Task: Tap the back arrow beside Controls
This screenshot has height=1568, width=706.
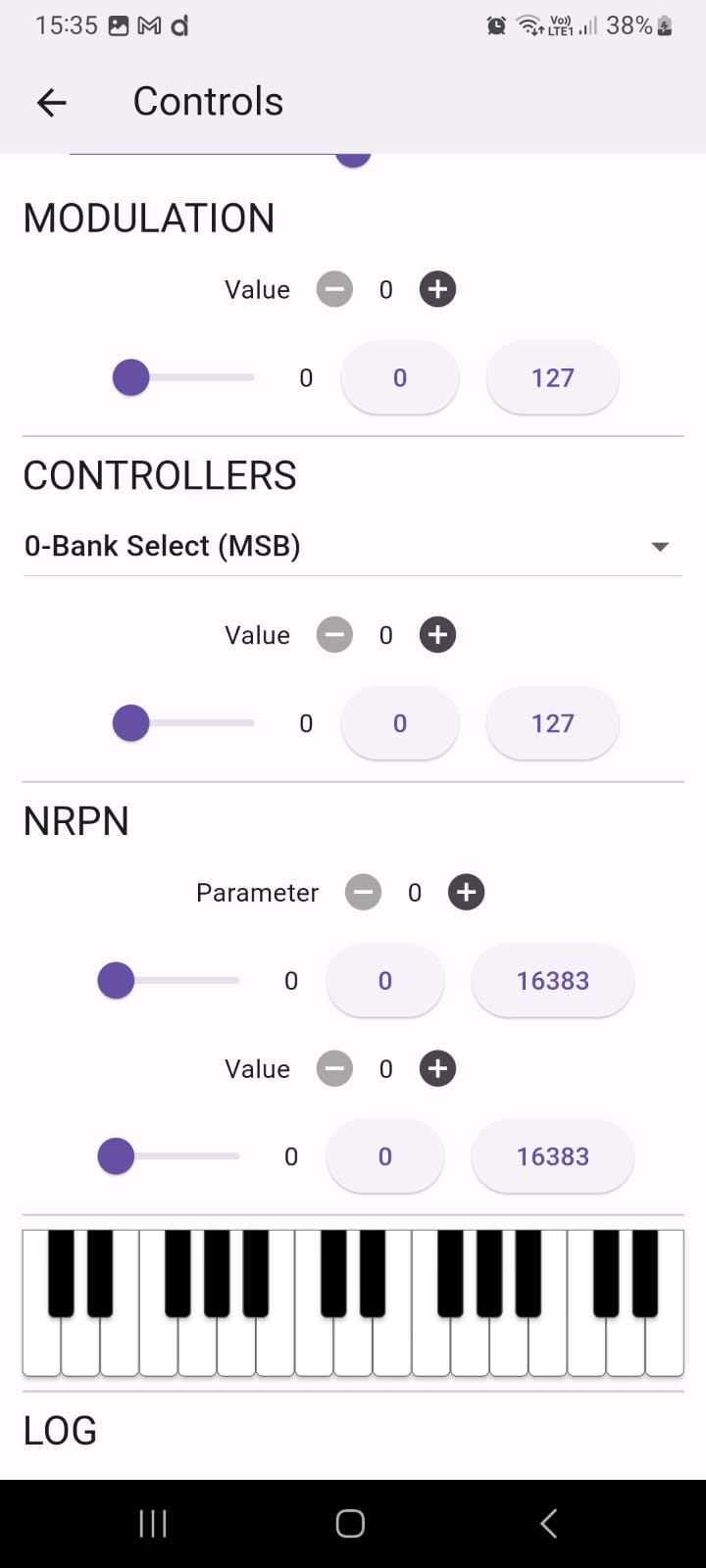Action: [52, 102]
